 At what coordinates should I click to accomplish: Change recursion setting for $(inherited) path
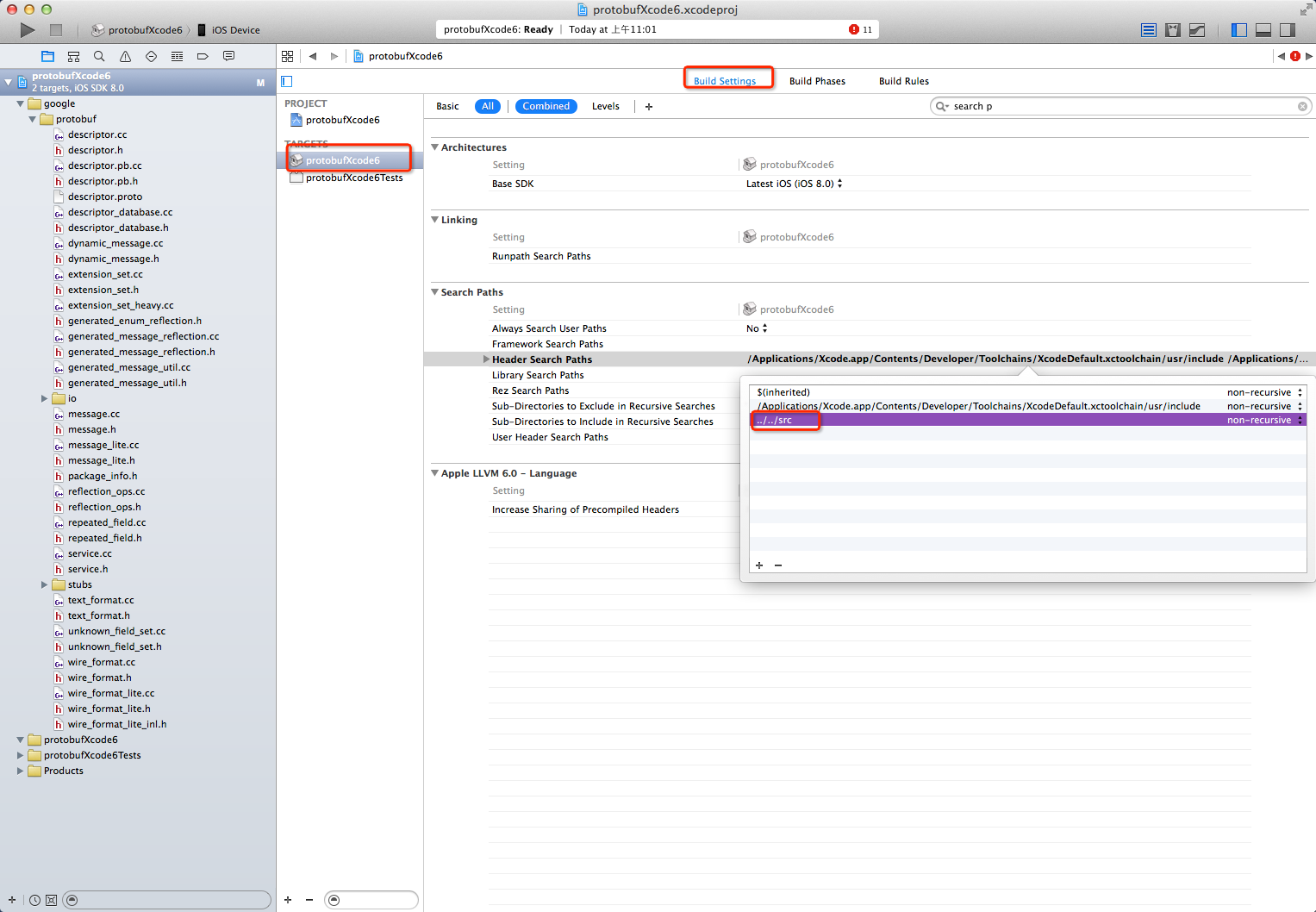[x=1264, y=392]
